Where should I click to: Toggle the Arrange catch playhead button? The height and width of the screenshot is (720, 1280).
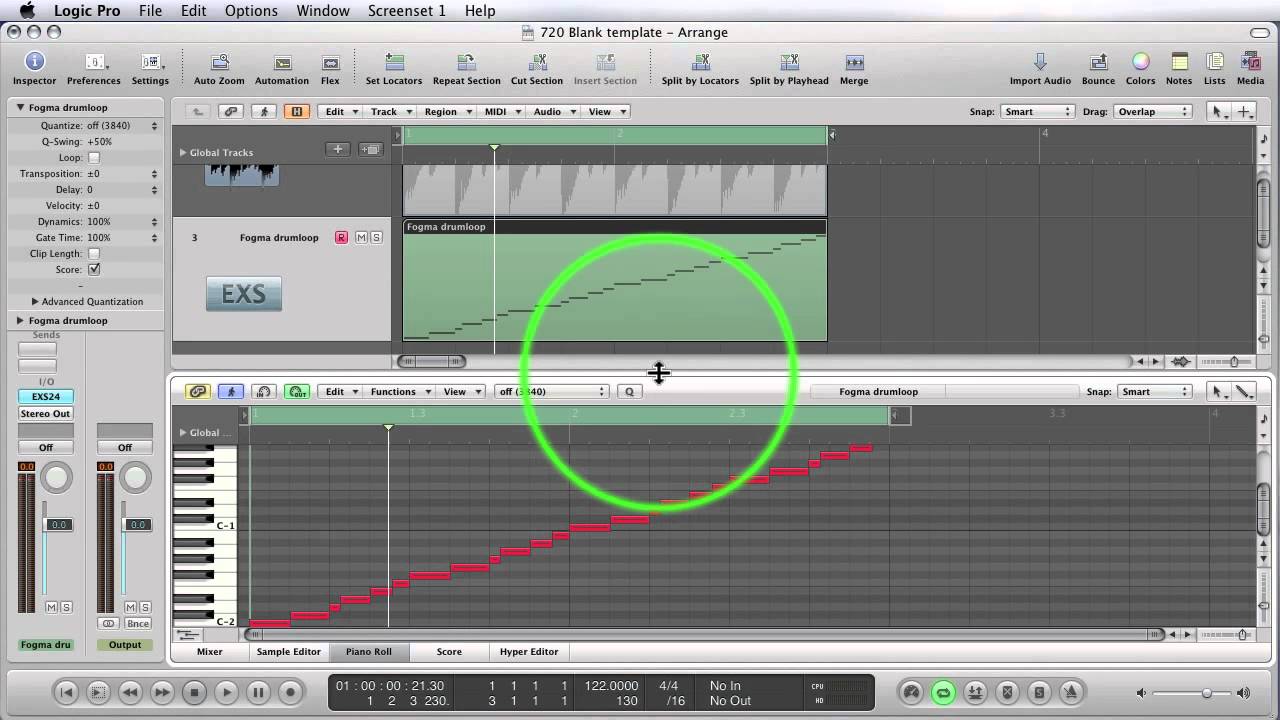pos(263,111)
